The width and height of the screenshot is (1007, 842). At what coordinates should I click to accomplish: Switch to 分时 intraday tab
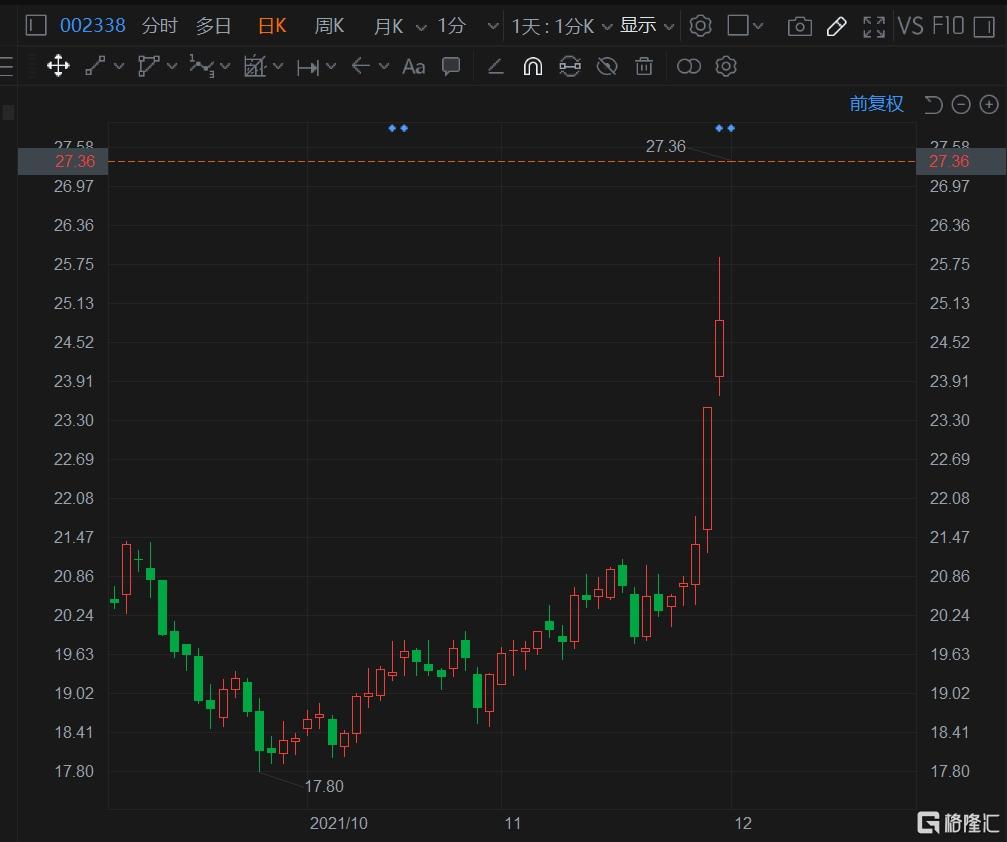159,26
